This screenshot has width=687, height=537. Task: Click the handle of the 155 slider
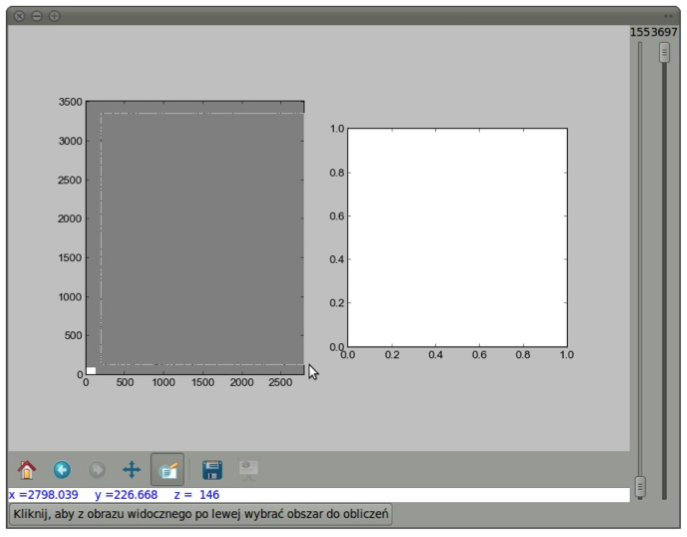641,487
